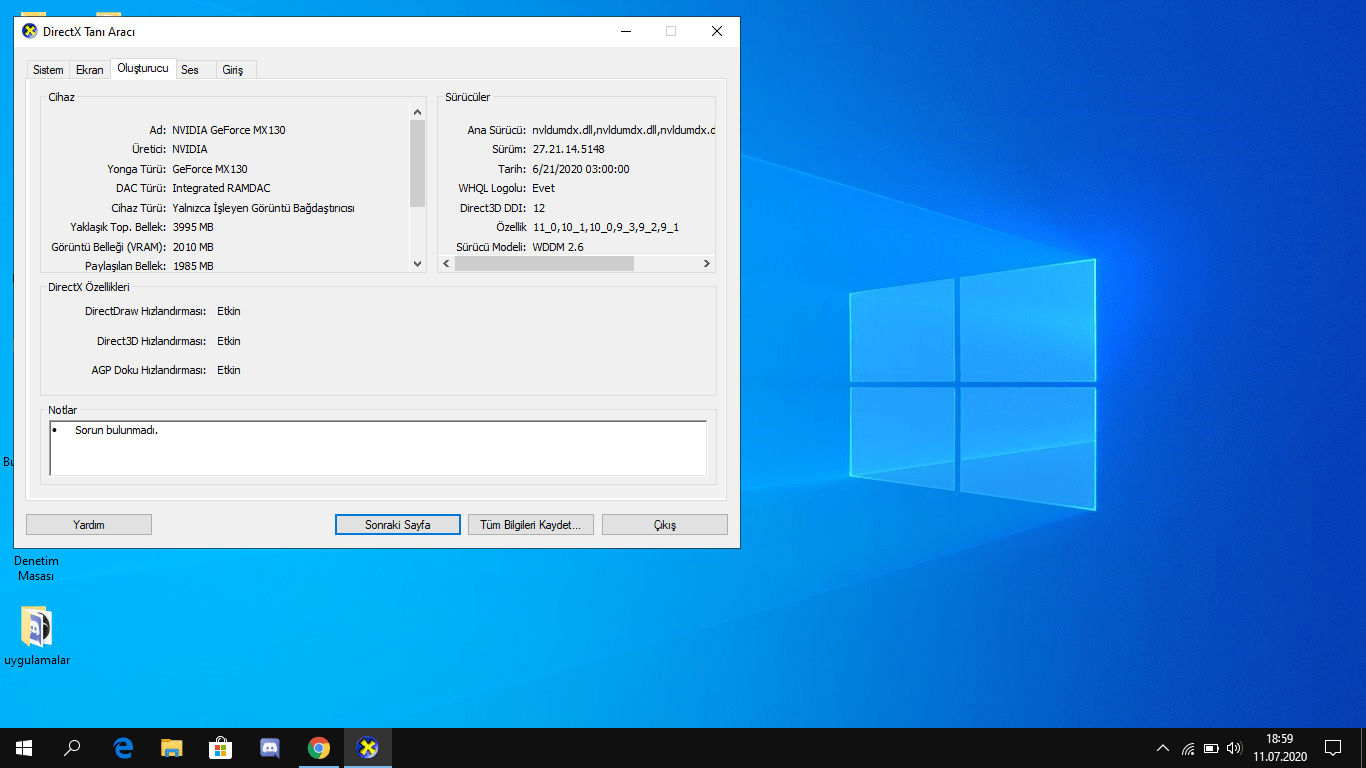
Task: Click the DirectX icon in the title bar
Action: click(x=30, y=31)
